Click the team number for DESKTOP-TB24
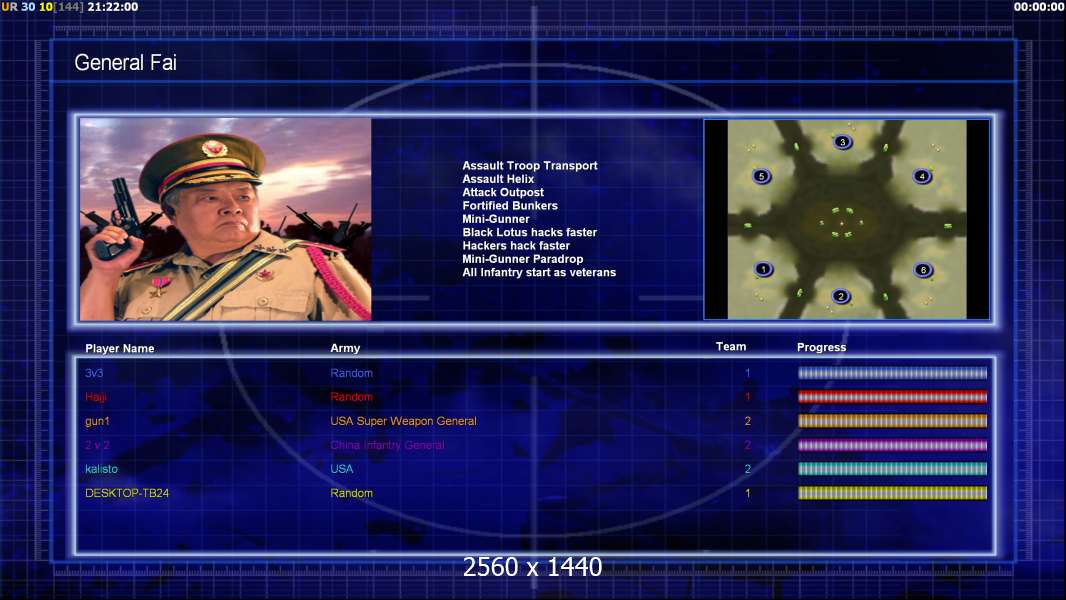1066x600 pixels. (x=748, y=493)
